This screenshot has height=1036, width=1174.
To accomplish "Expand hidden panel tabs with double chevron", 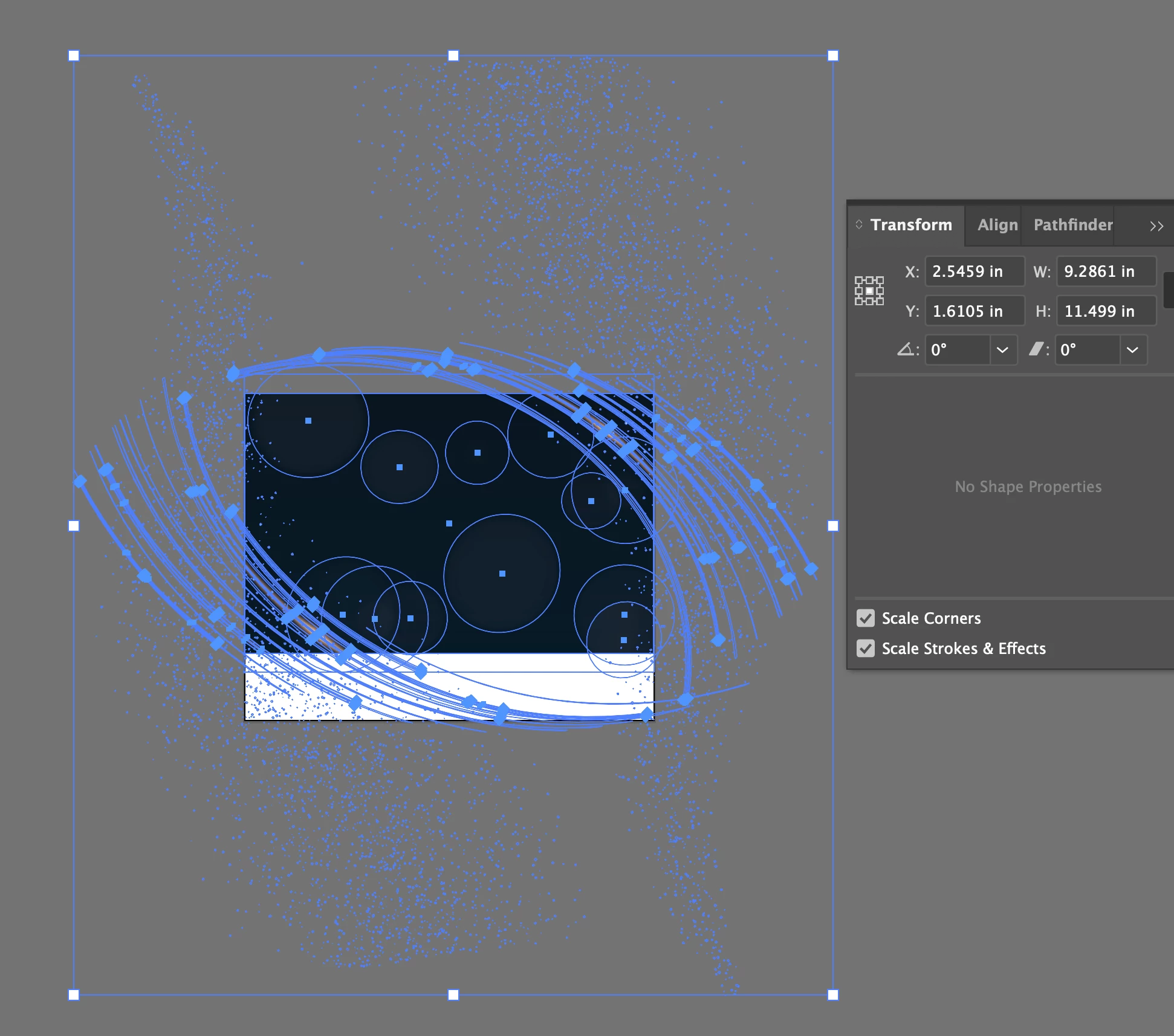I will coord(1156,226).
